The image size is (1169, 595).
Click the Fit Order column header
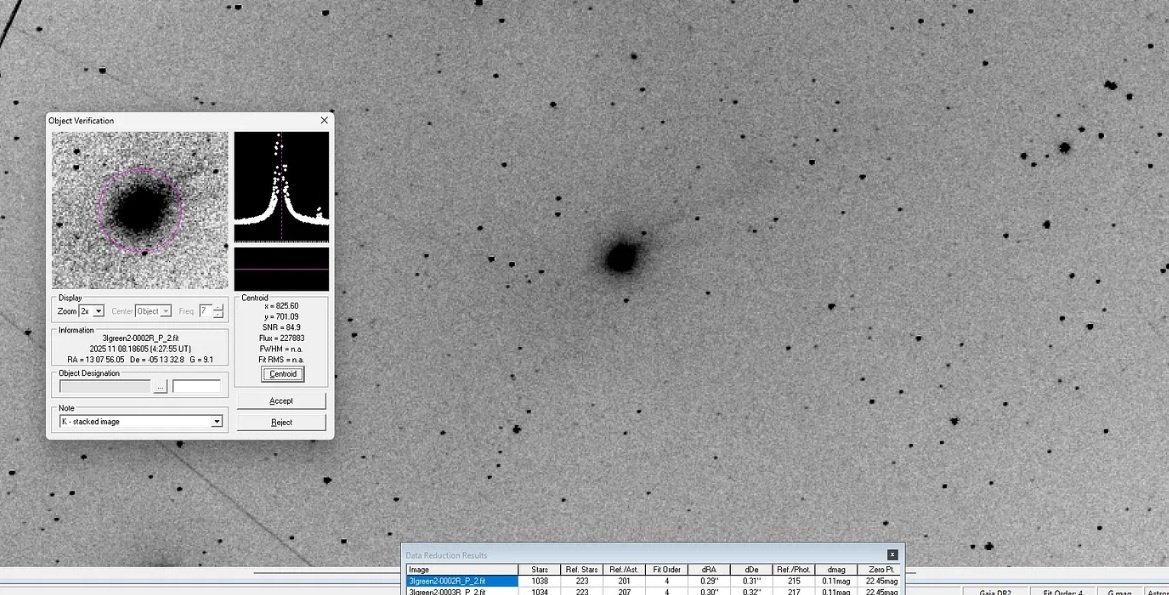pyautogui.click(x=666, y=570)
